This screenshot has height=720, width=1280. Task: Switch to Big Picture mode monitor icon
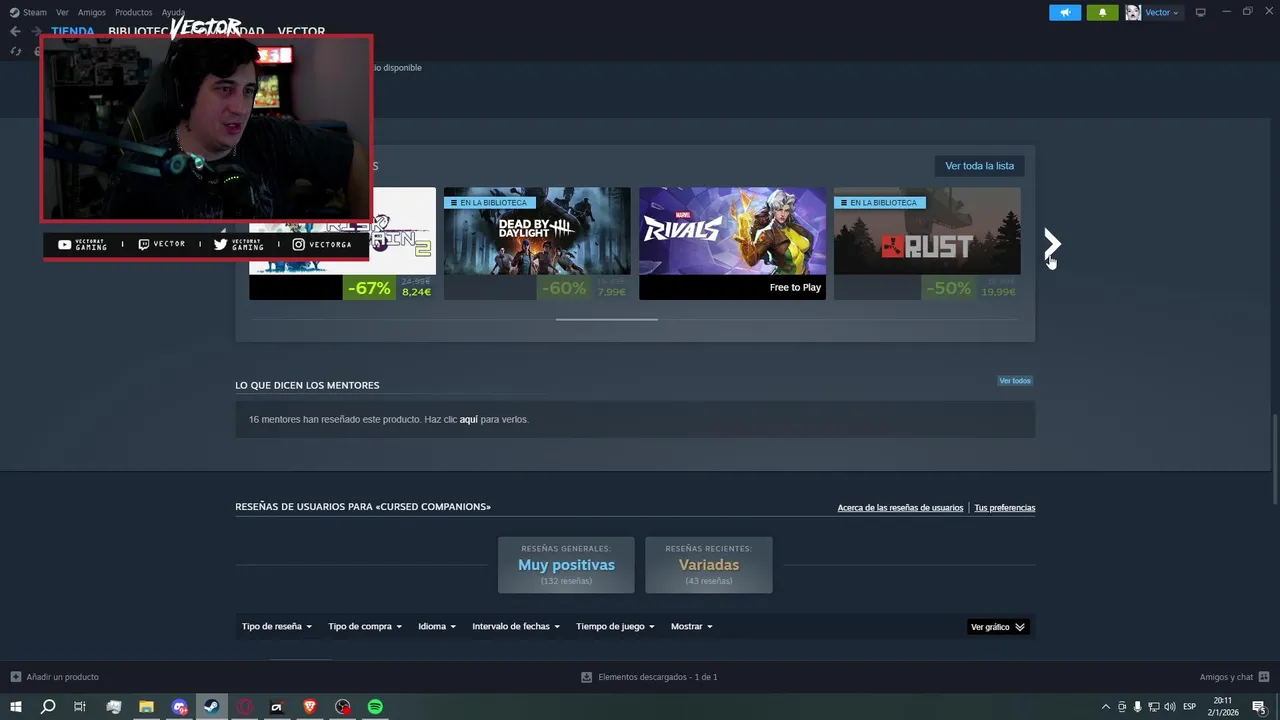click(1200, 12)
